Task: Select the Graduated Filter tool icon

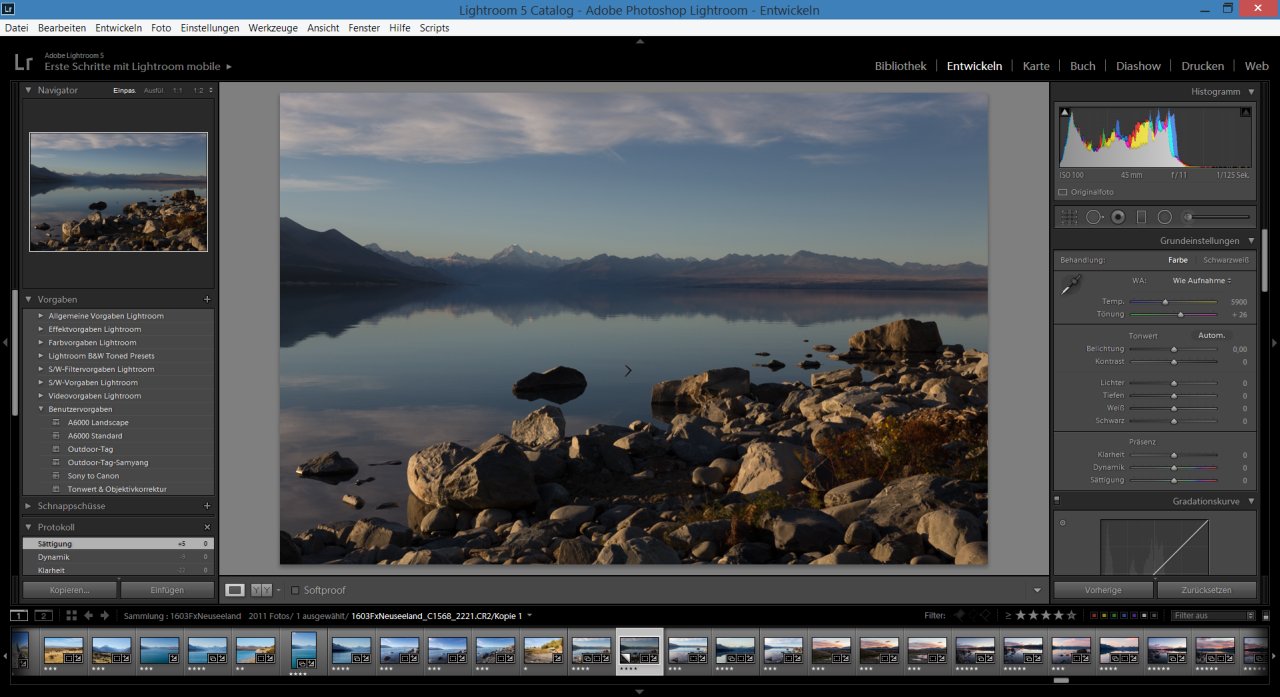Action: tap(1142, 217)
